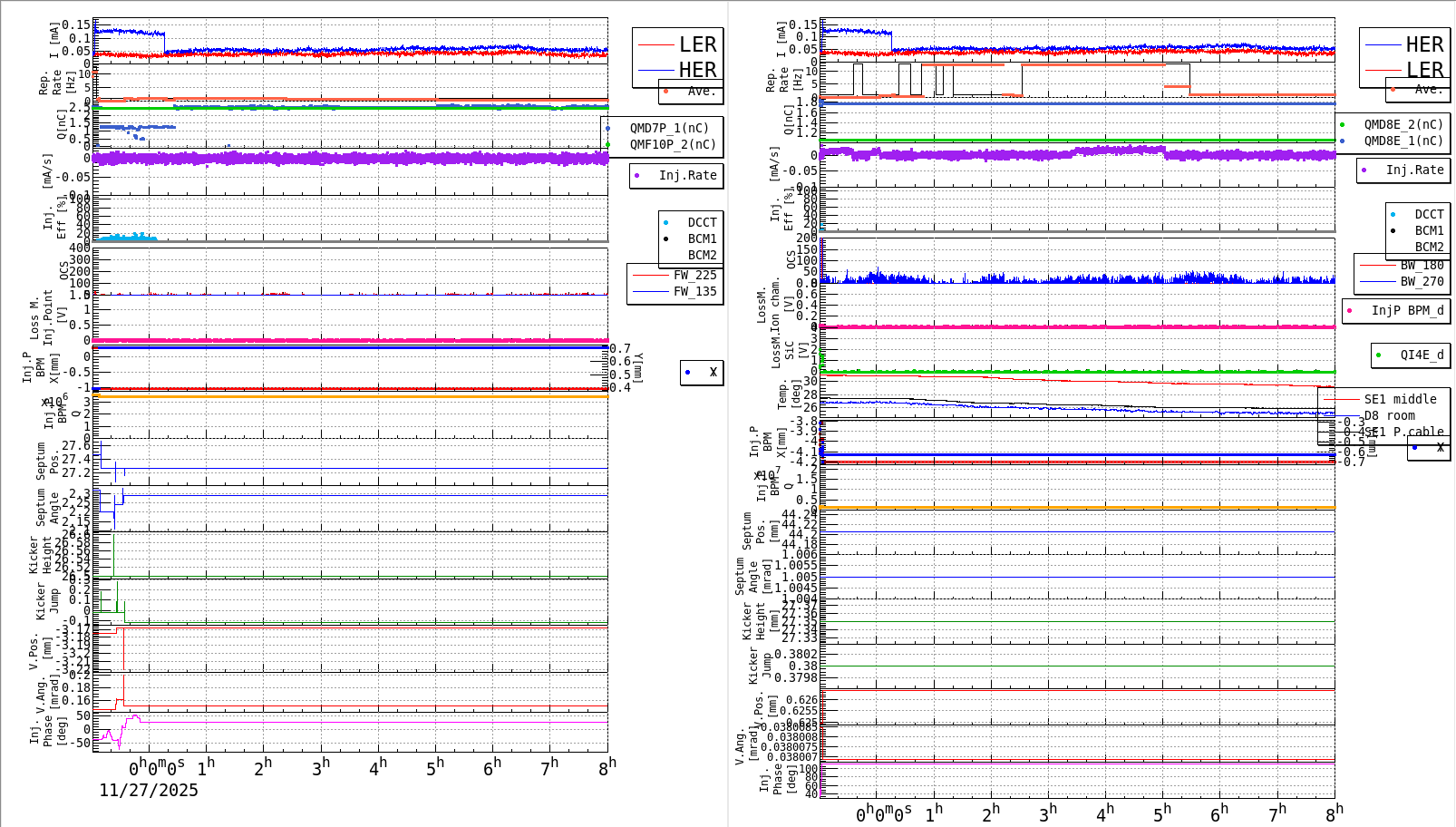Image resolution: width=1456 pixels, height=827 pixels.
Task: Click the SE1 P.cable legend text
Action: click(x=1403, y=432)
